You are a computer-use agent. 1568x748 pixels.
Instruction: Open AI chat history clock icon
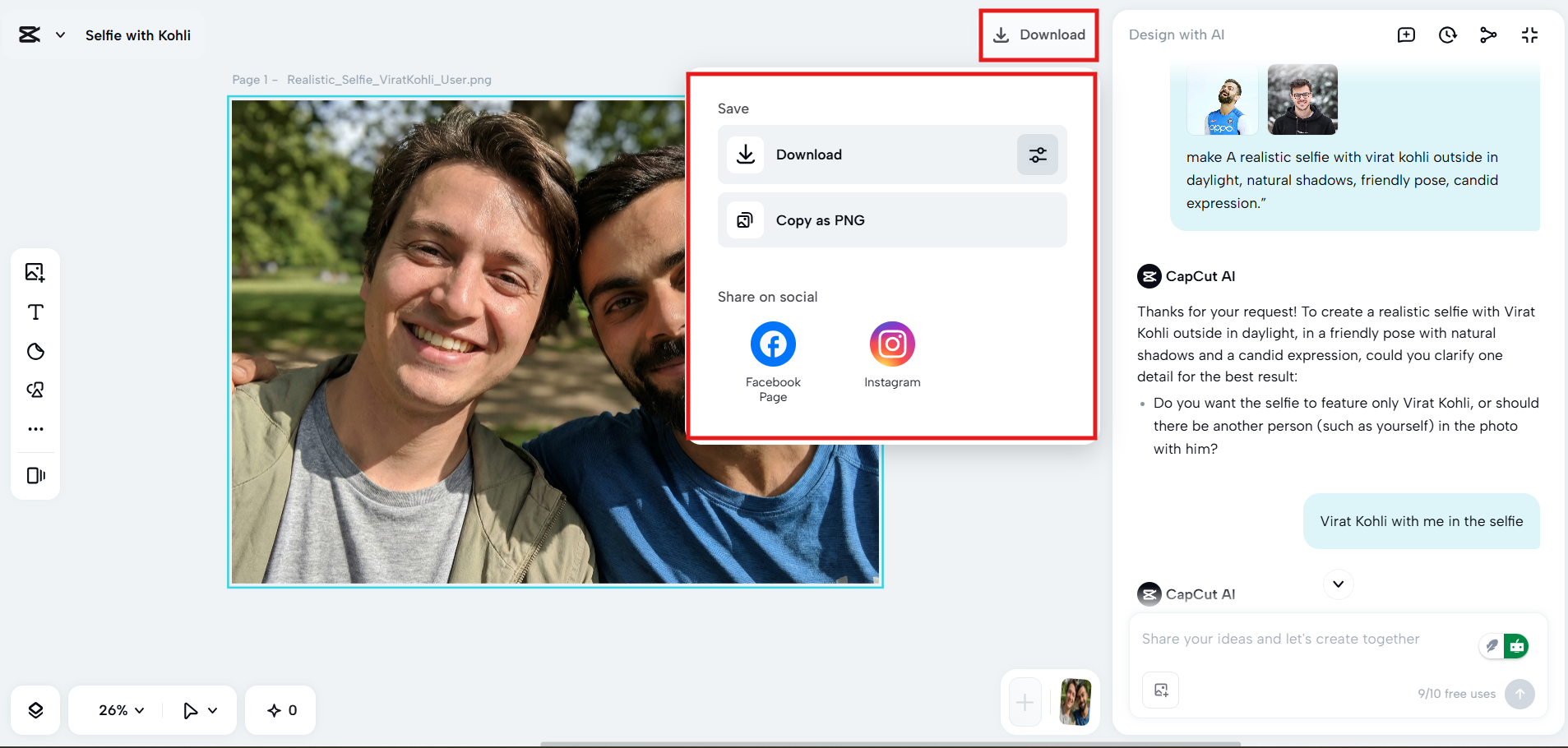(x=1447, y=35)
